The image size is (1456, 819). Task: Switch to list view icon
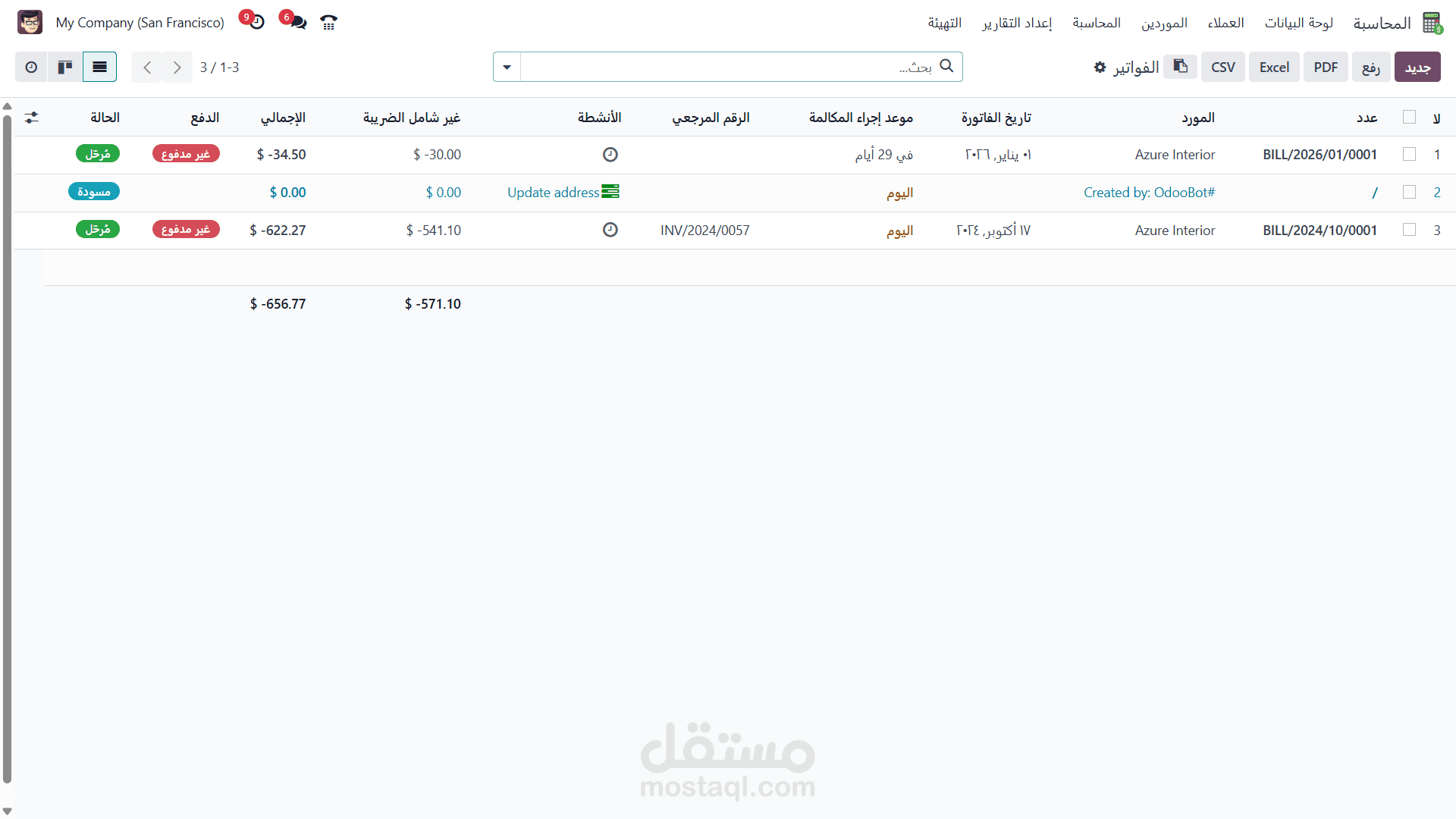click(x=99, y=67)
